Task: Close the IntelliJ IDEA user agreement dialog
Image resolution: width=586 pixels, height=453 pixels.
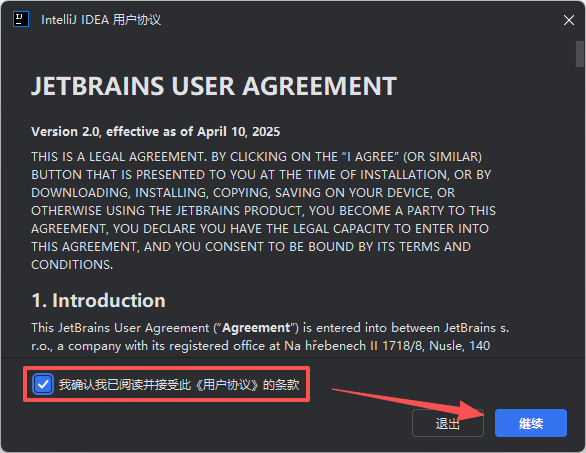Action: (x=568, y=20)
